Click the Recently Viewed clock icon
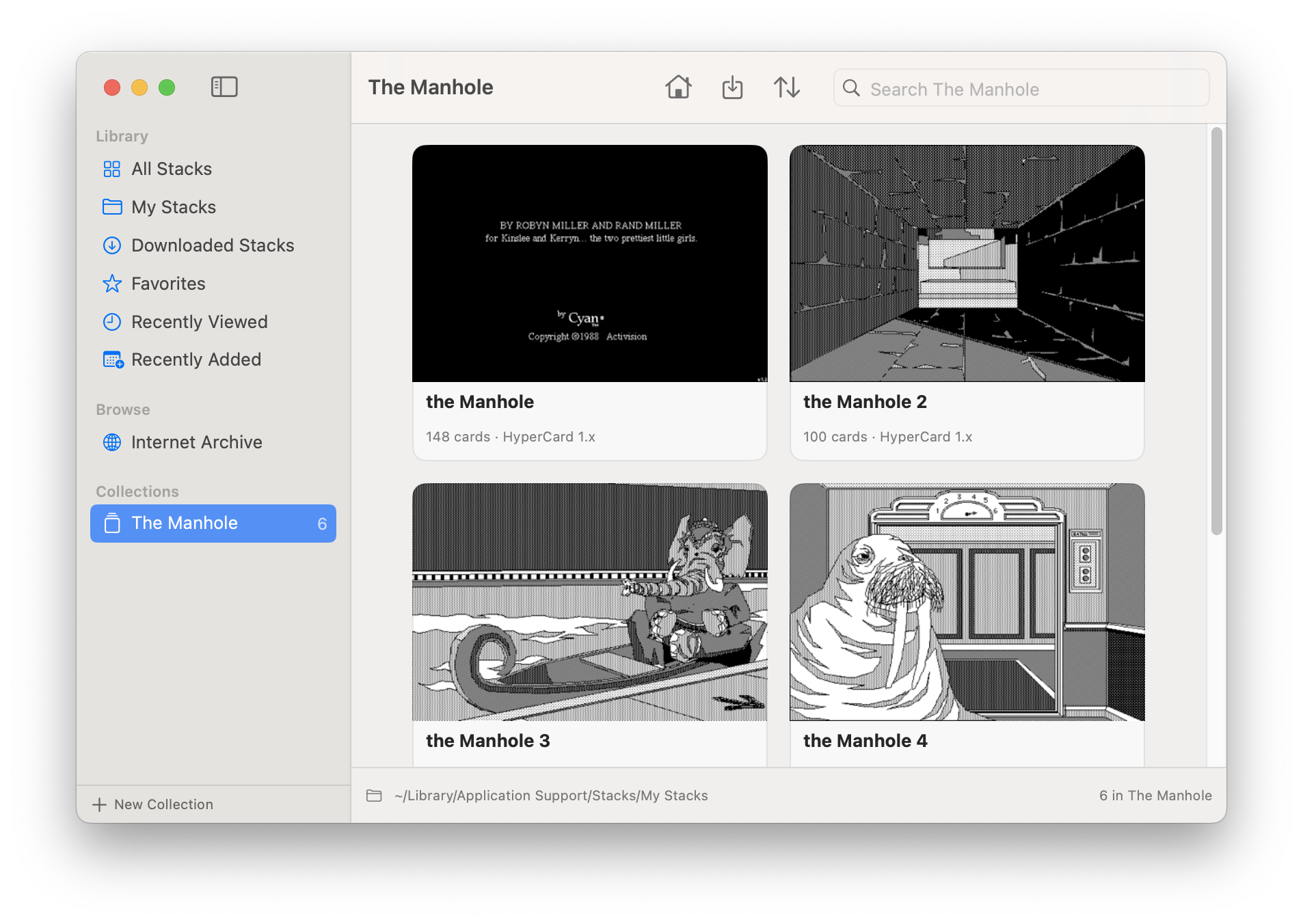Viewport: 1303px width, 924px height. pos(112,322)
